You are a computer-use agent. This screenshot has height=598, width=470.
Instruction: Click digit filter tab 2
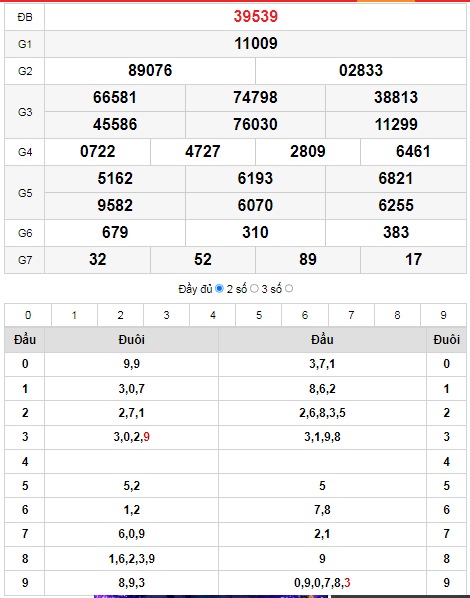point(121,315)
